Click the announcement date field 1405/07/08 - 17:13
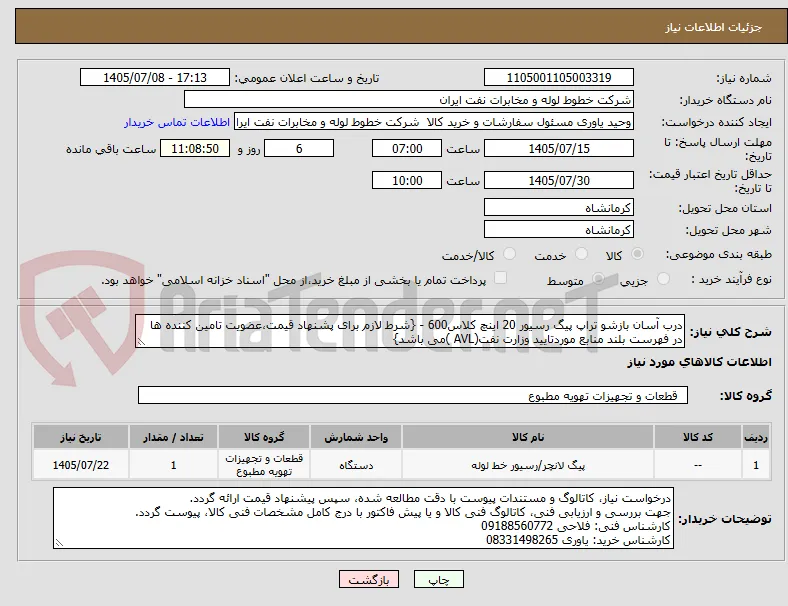The width and height of the screenshot is (788, 606). [x=155, y=77]
